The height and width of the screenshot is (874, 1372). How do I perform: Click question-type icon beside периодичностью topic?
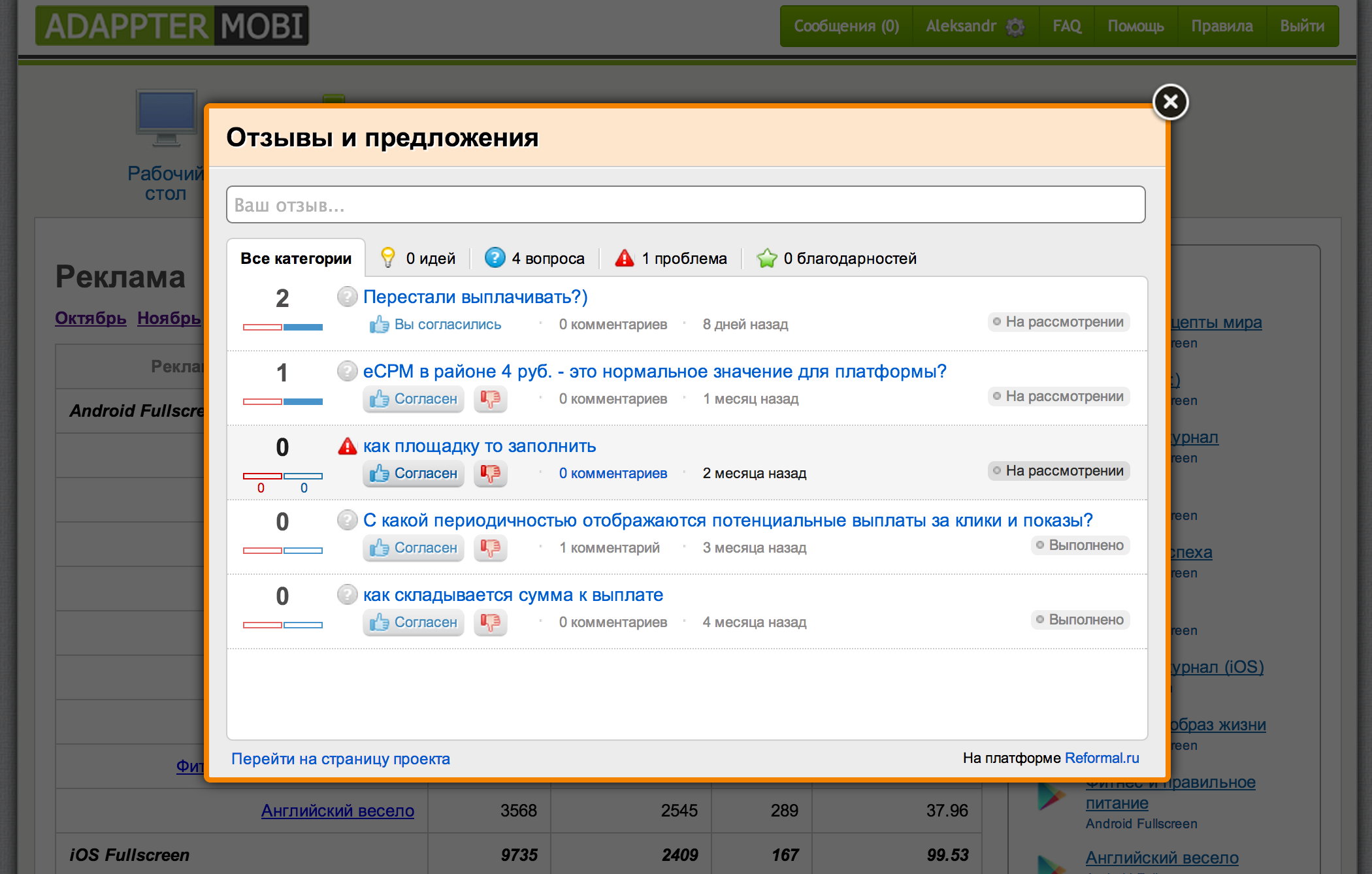[347, 520]
